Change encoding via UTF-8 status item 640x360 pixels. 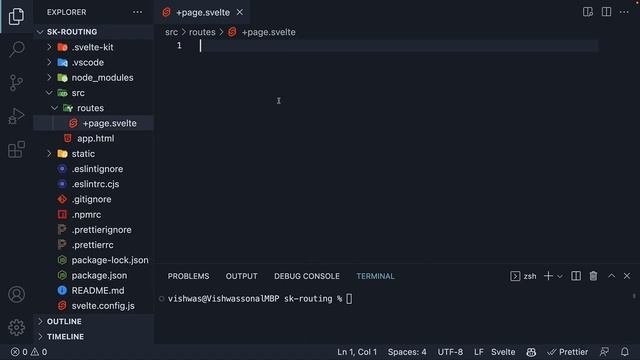pyautogui.click(x=450, y=352)
